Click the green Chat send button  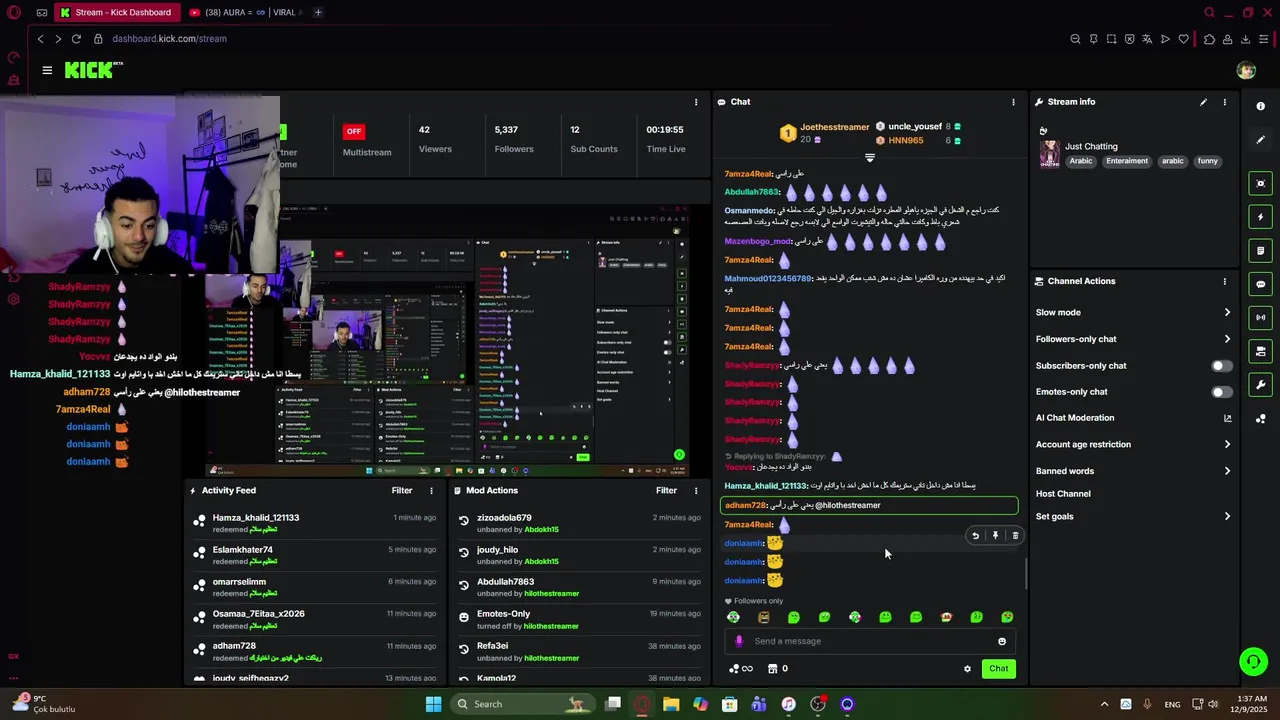pyautogui.click(x=999, y=669)
